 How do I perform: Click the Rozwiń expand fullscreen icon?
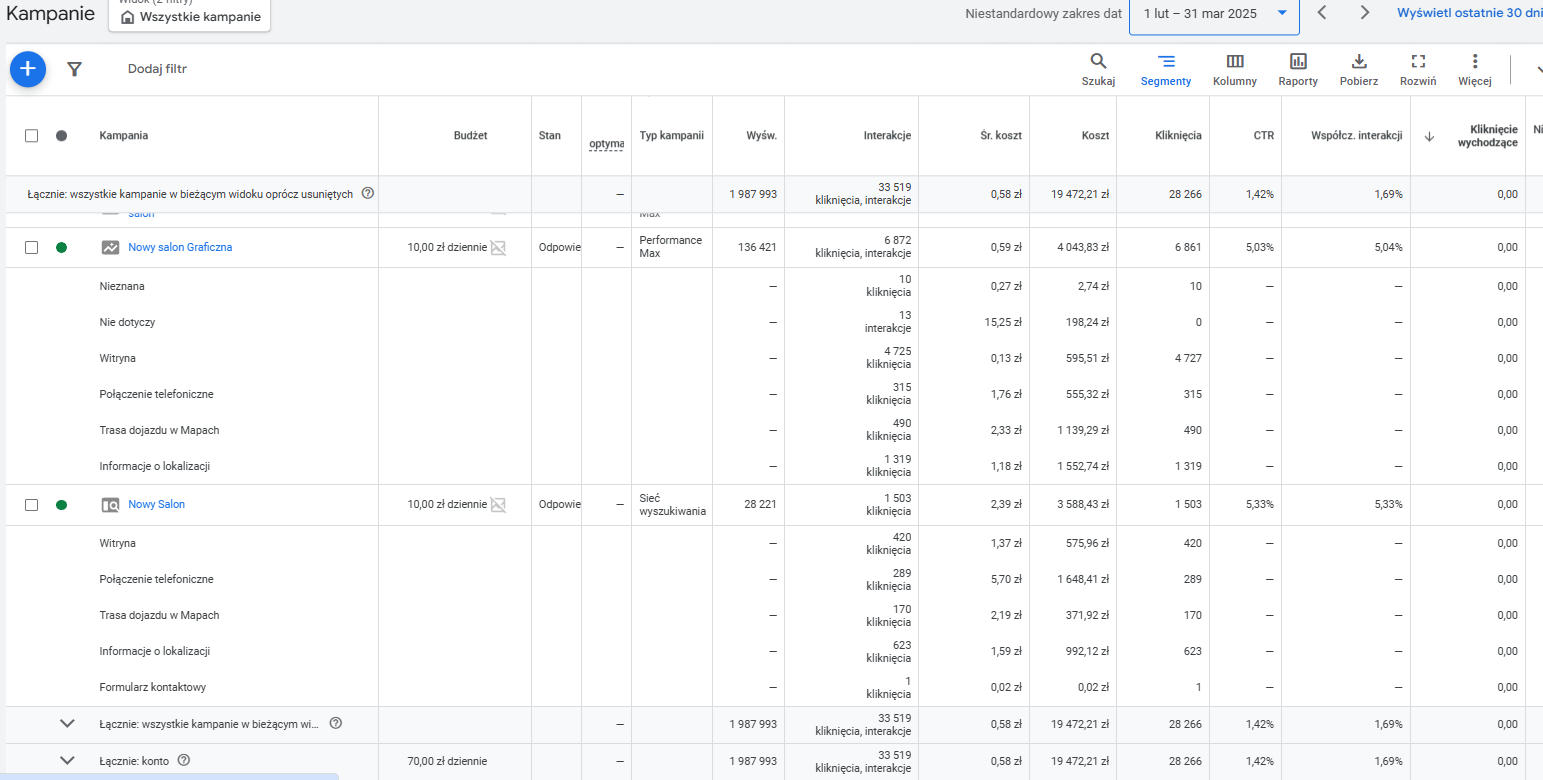(x=1418, y=70)
